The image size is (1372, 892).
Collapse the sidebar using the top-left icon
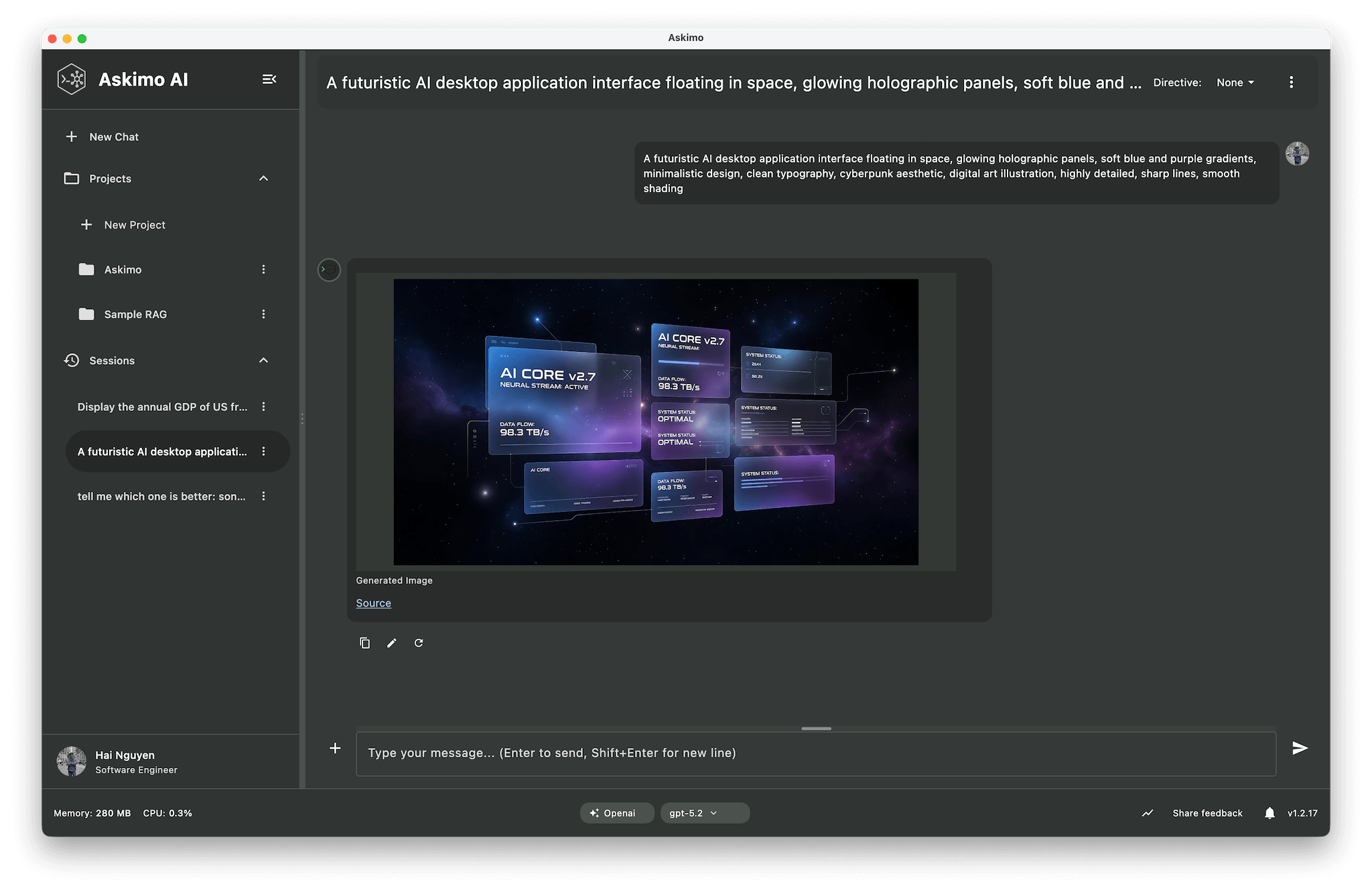[269, 79]
